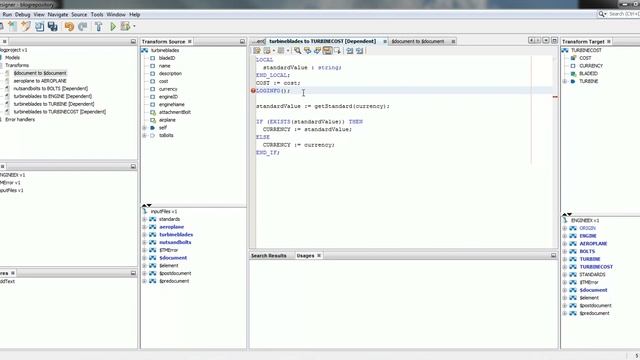Click the red error marker beside LOGINFO
This screenshot has width=640, height=360.
[253, 91]
